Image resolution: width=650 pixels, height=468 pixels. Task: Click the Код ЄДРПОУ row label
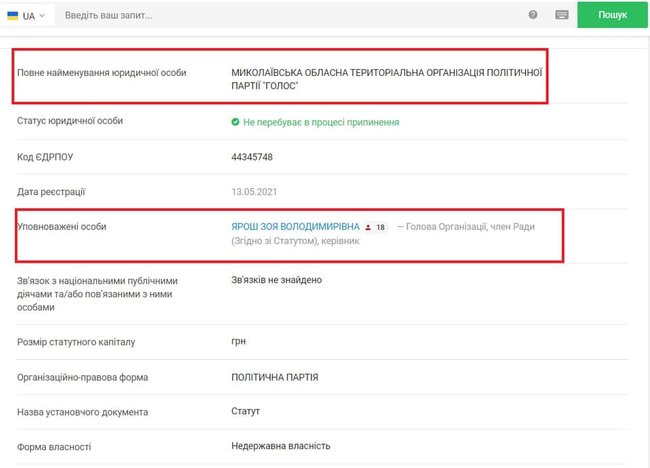coord(47,157)
